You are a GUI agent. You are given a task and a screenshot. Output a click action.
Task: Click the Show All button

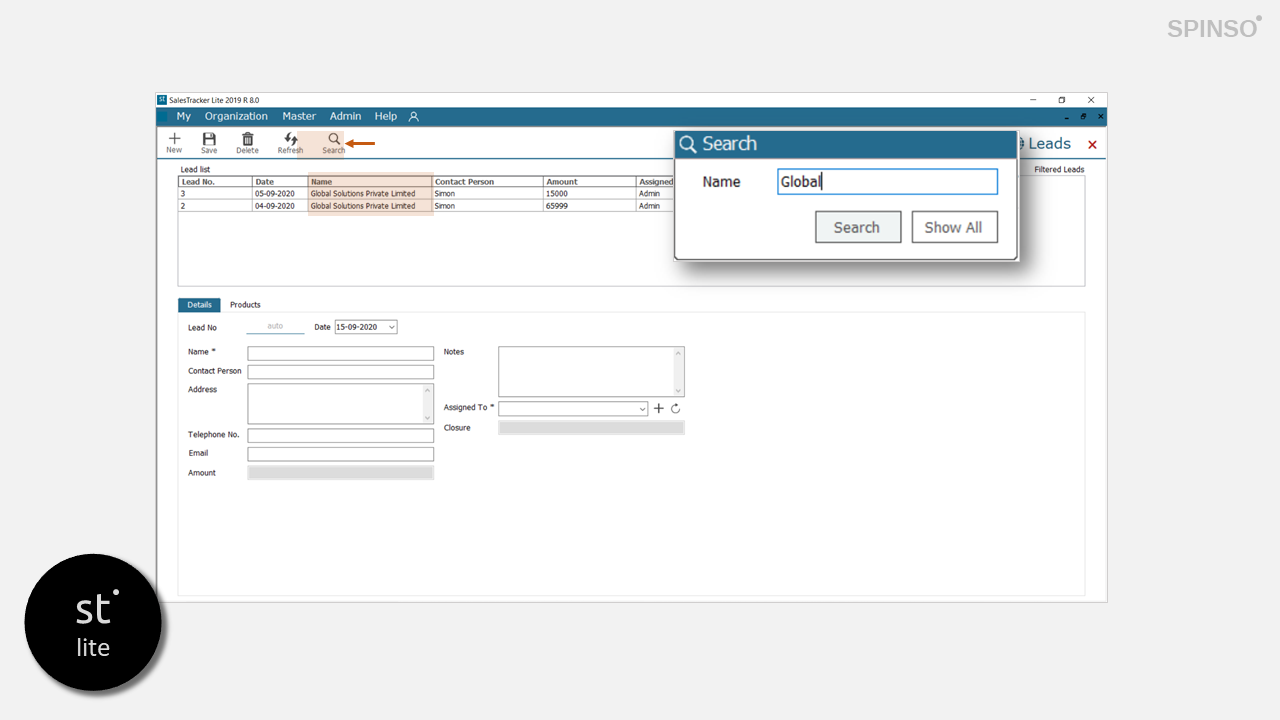[x=953, y=227]
